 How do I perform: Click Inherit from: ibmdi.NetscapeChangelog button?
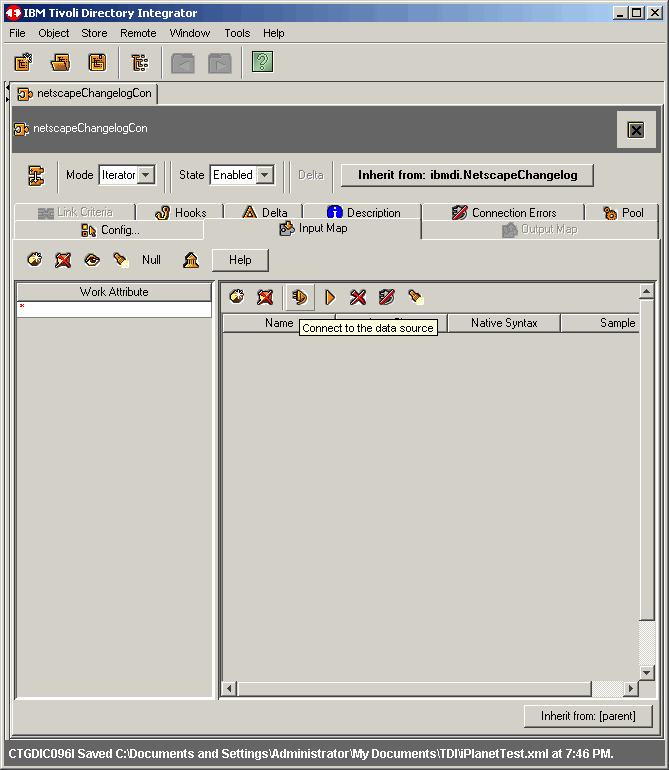pyautogui.click(x=467, y=175)
